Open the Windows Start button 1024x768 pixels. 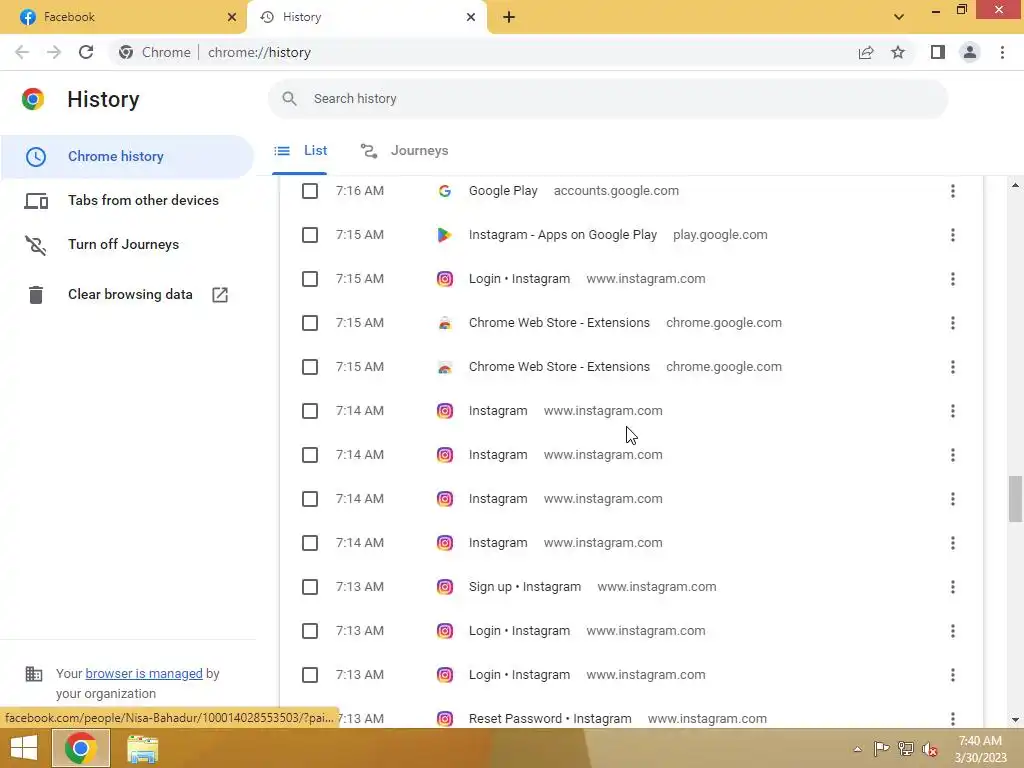tap(24, 748)
